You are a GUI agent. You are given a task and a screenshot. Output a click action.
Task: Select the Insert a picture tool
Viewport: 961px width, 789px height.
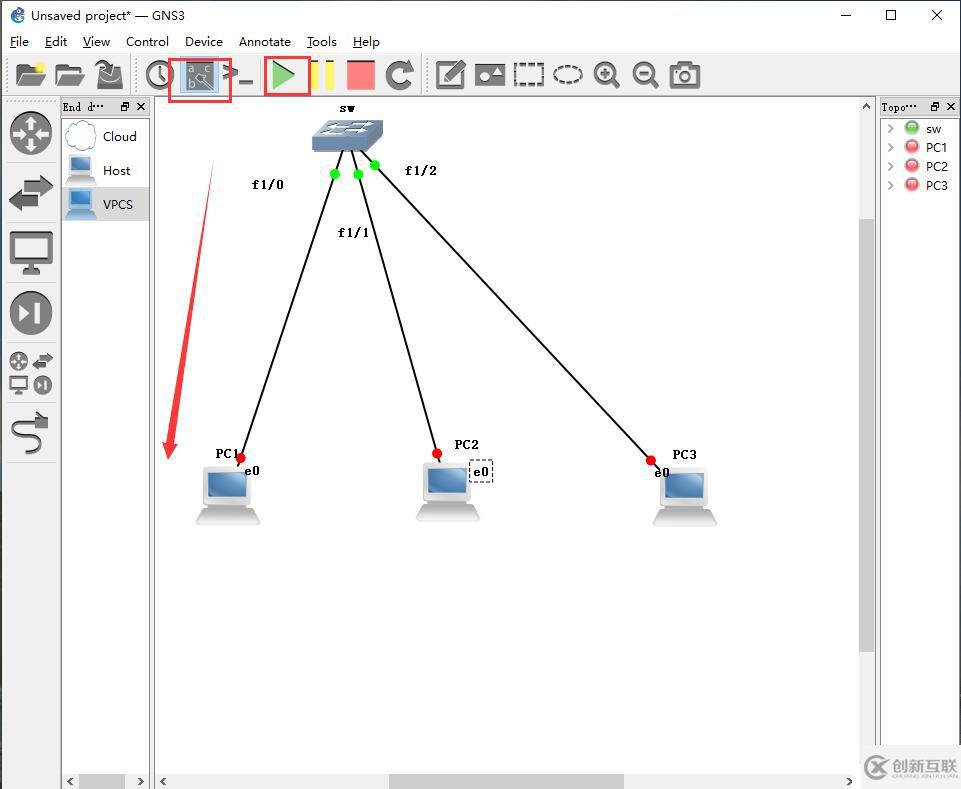point(490,75)
